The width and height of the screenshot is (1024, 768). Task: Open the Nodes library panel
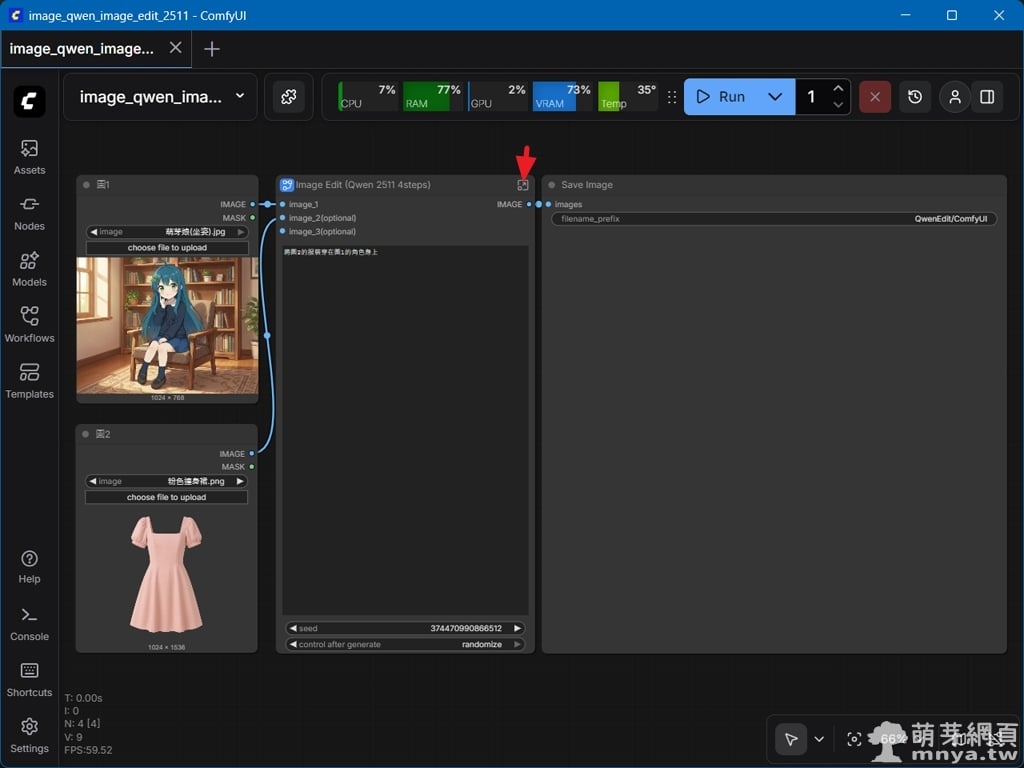[29, 213]
